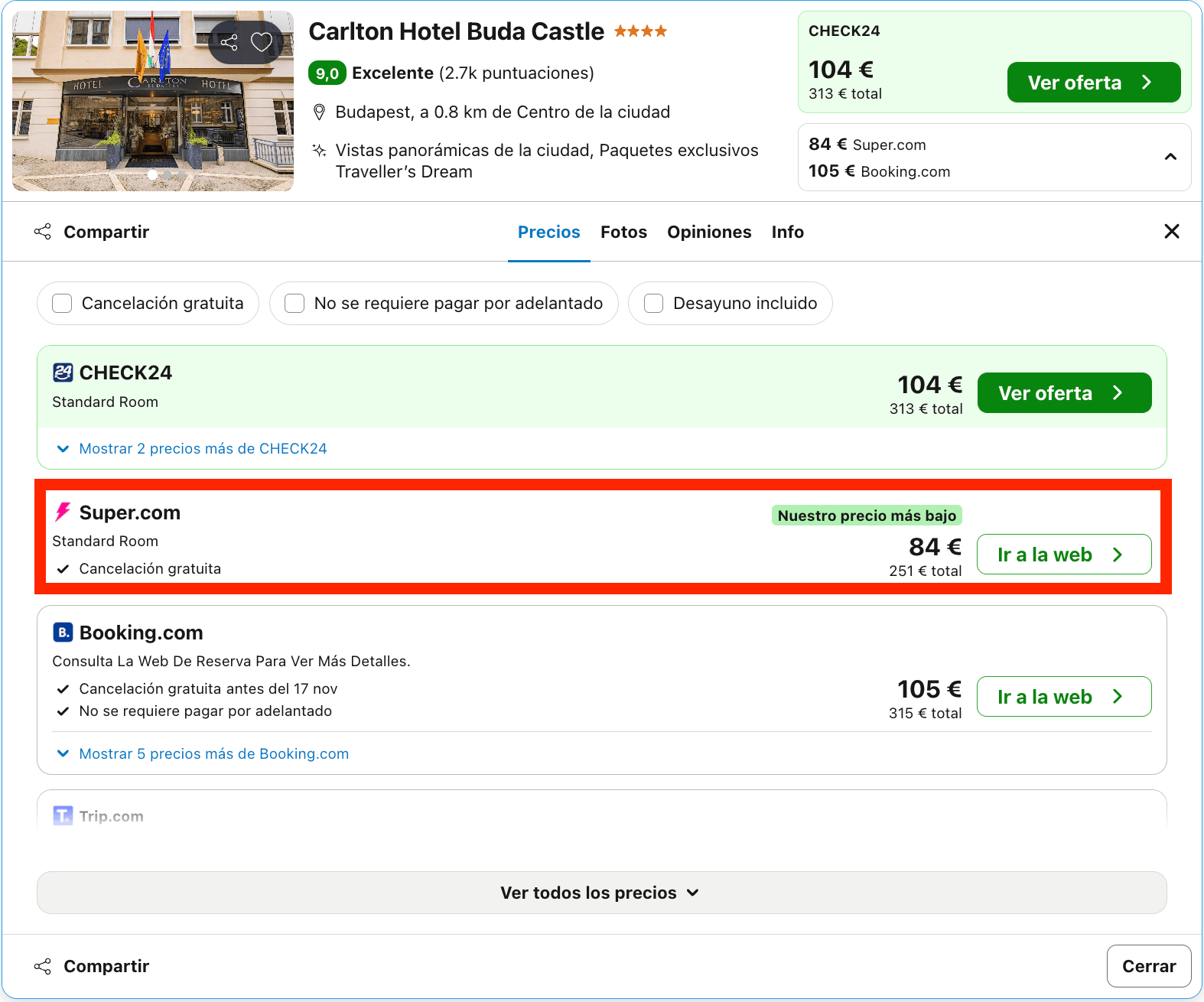Click the bottom Compartir link
Image resolution: width=1204 pixels, height=1002 pixels.
pyautogui.click(x=106, y=966)
